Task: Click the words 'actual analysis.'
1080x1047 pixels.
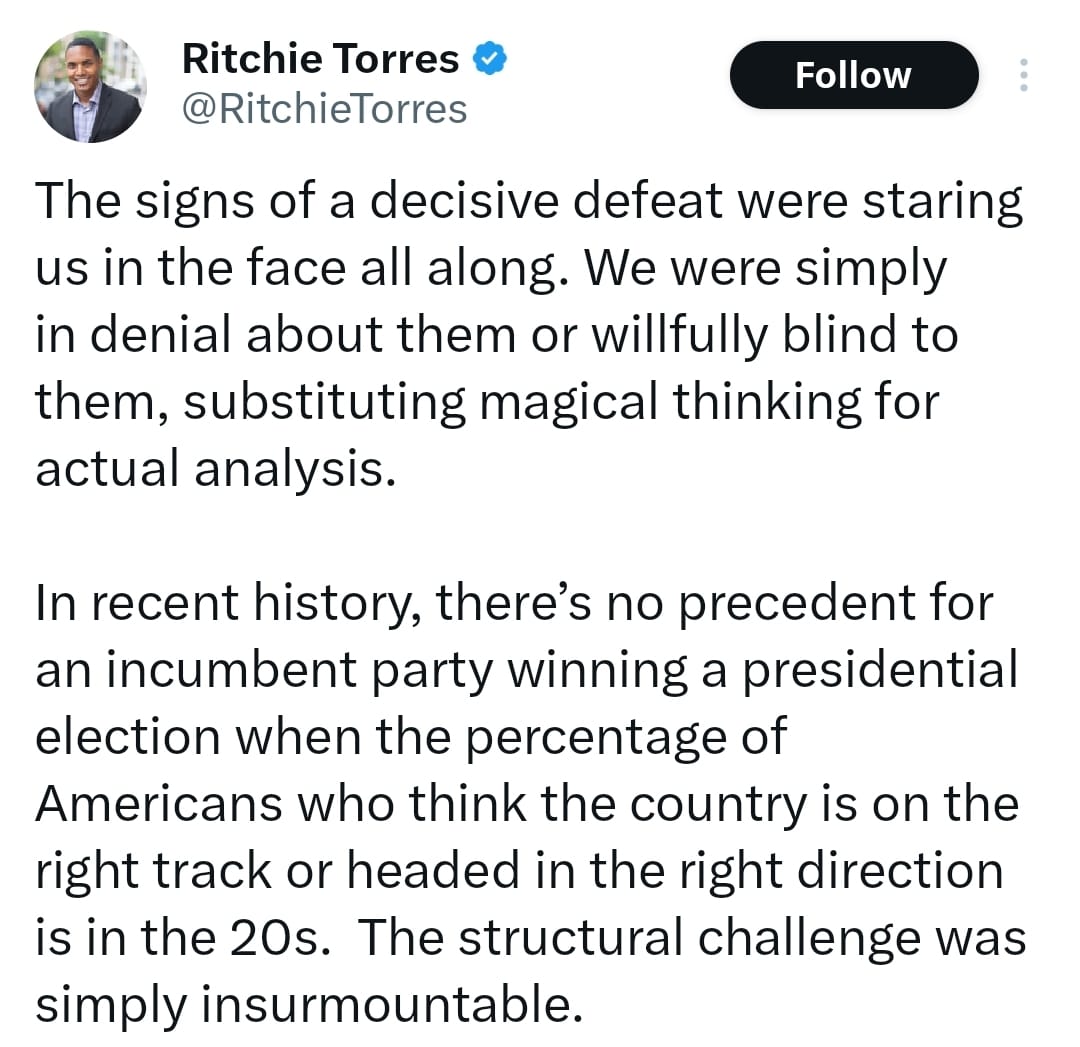Action: [x=210, y=469]
